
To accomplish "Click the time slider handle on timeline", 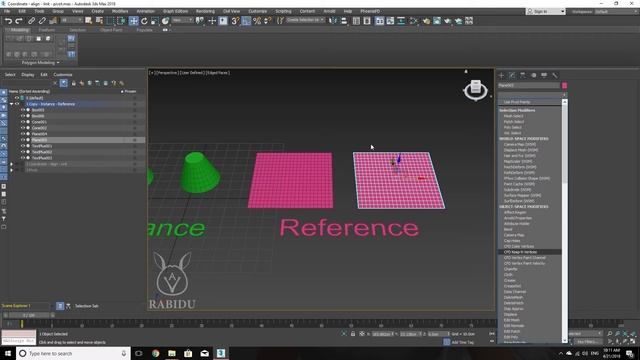I will 29,316.
